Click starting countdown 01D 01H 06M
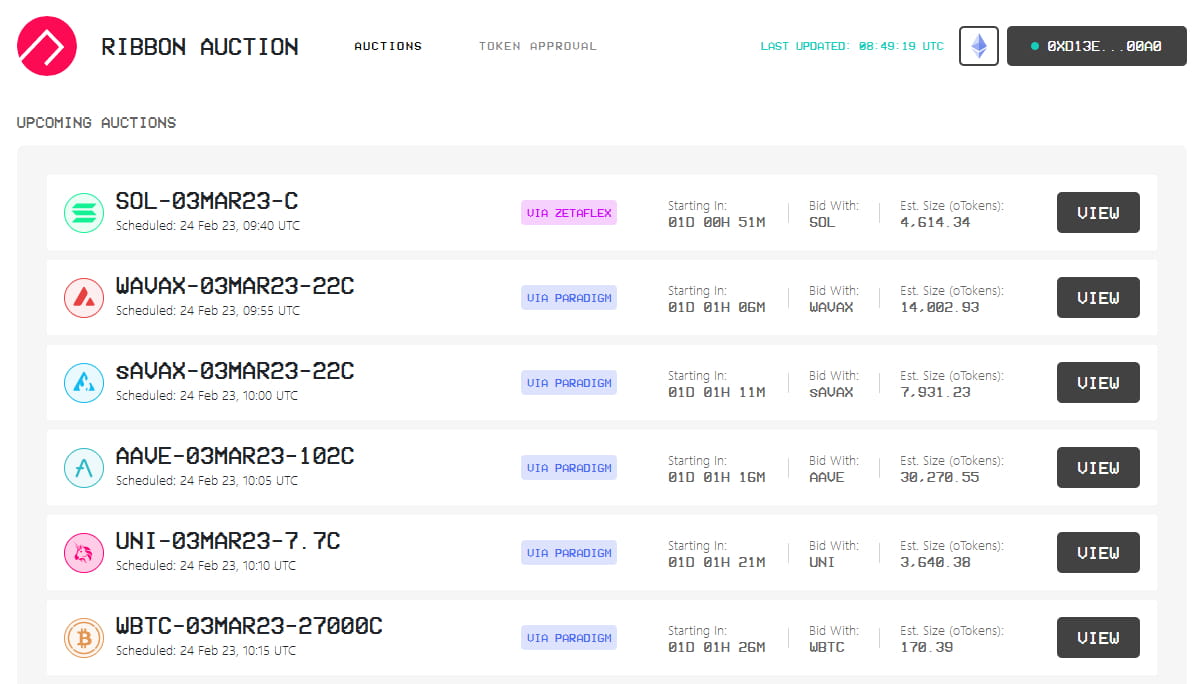 coord(717,308)
